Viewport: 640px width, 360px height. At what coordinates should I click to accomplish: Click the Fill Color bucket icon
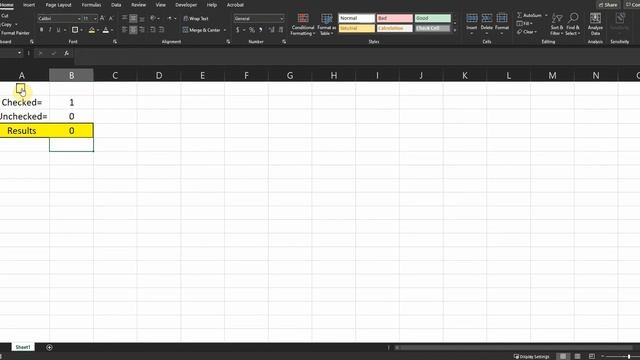[91, 30]
